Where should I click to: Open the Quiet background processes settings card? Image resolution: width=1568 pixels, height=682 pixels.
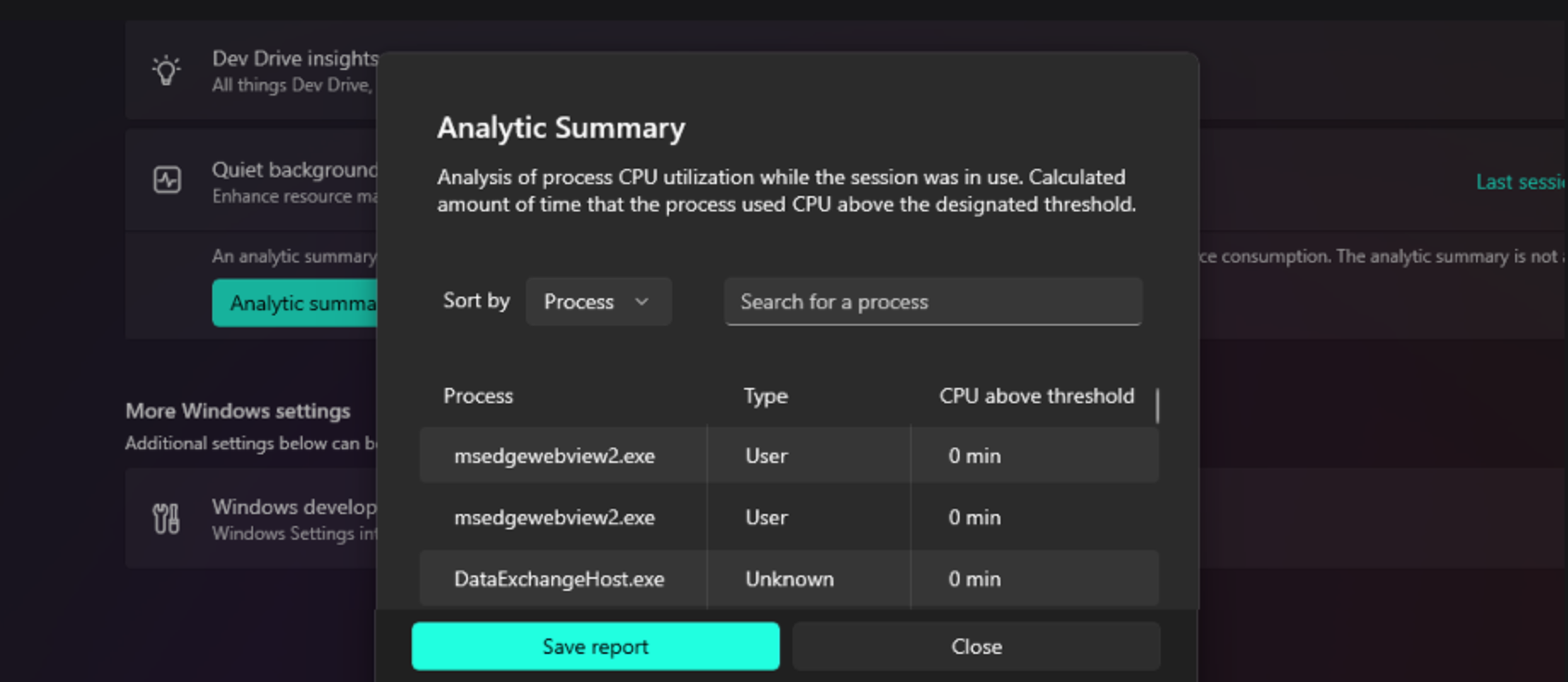(x=256, y=180)
